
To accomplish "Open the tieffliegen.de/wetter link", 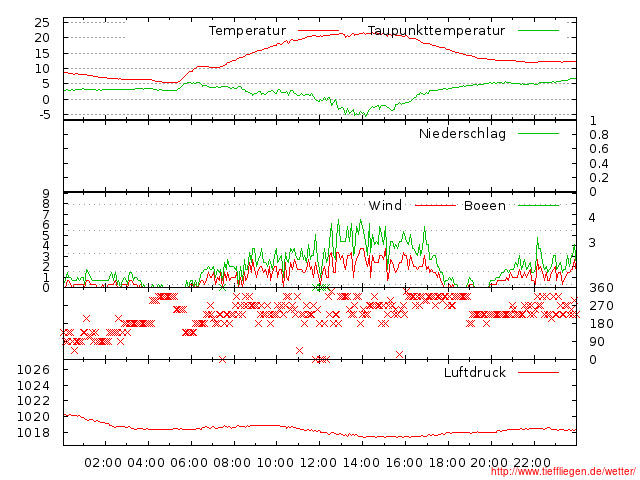I will coord(563,472).
